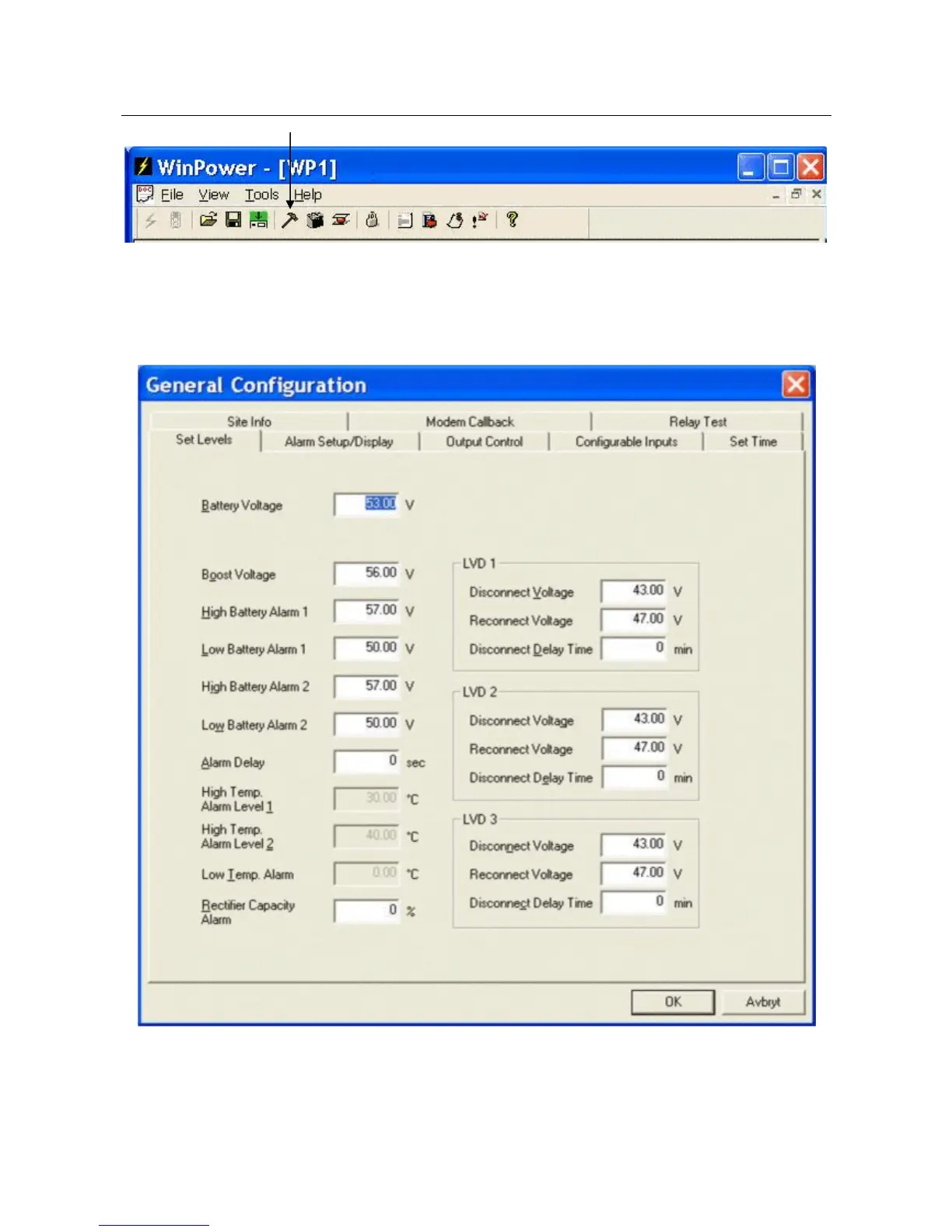Click the Open folder toolbar icon
The width and height of the screenshot is (952, 1232).
click(x=208, y=220)
